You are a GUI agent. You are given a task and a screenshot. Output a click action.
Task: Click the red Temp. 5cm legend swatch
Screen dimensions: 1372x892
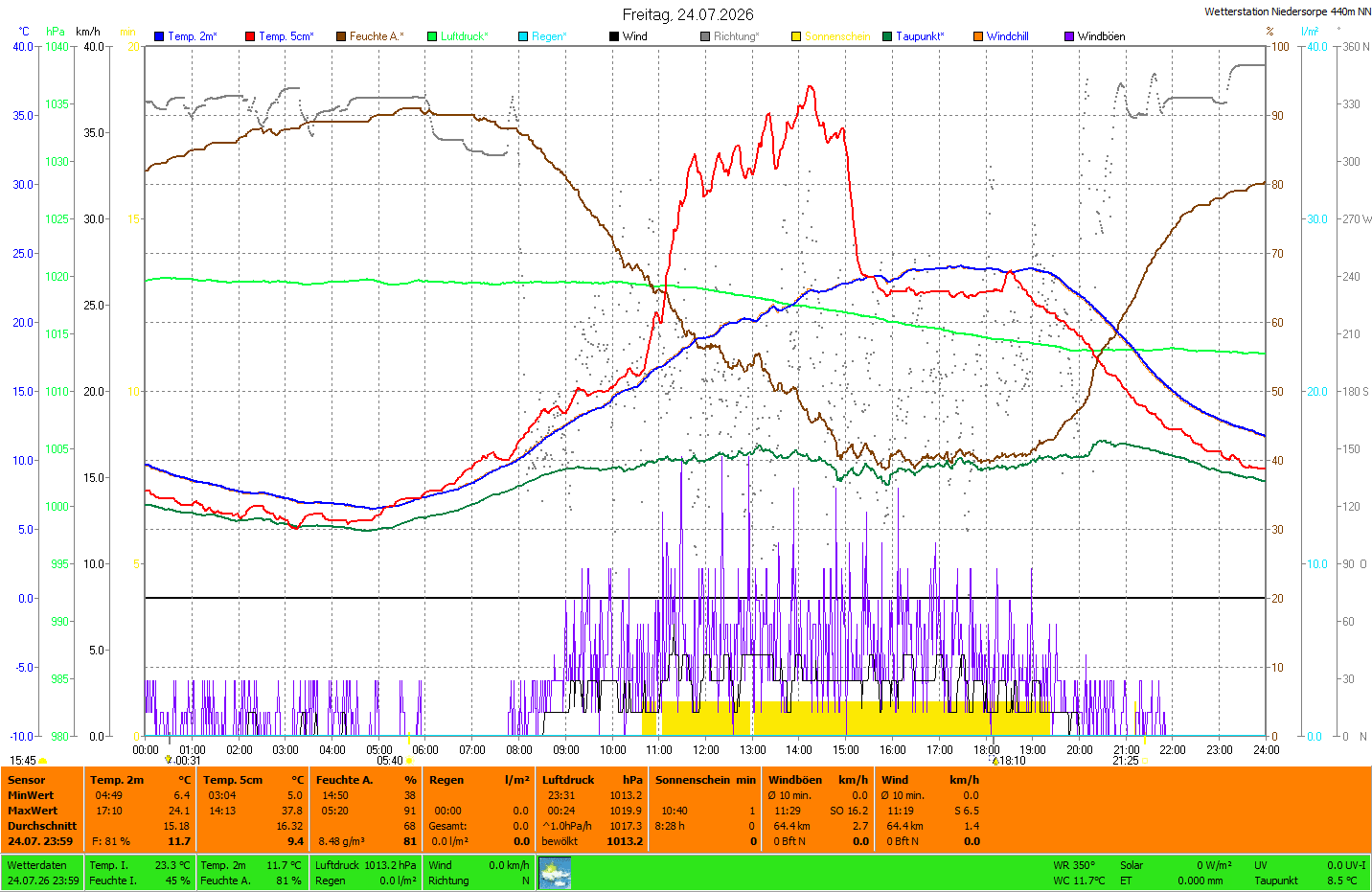click(250, 36)
